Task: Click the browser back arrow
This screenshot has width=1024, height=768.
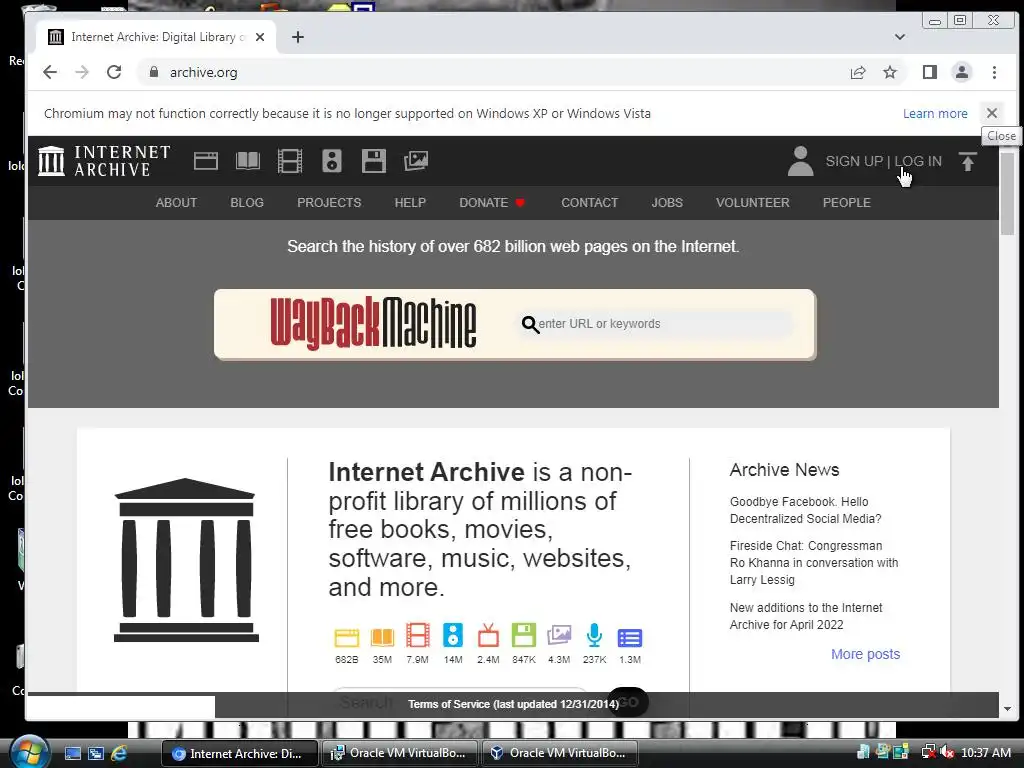Action: tap(50, 72)
